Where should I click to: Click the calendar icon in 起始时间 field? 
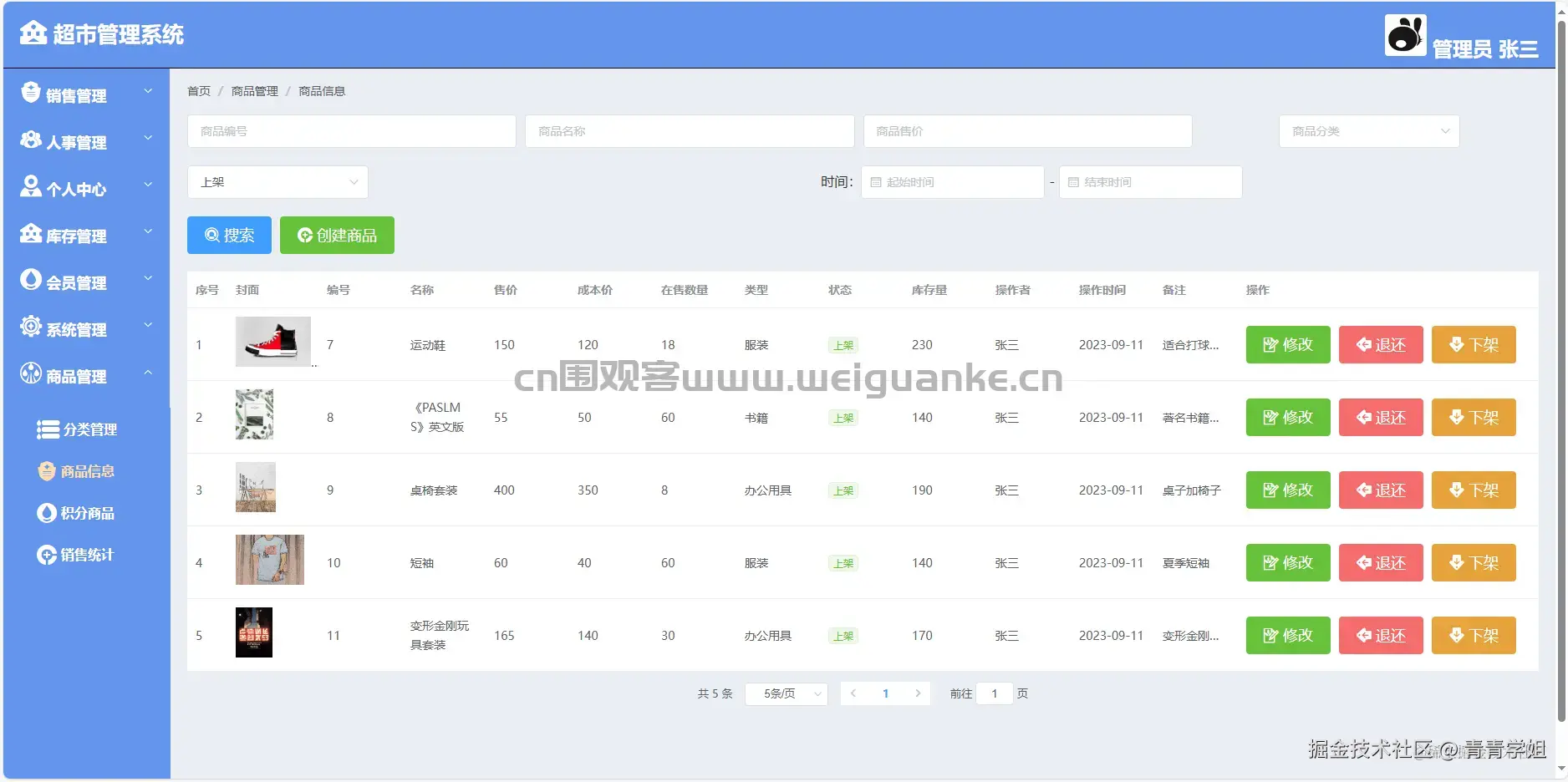876,182
